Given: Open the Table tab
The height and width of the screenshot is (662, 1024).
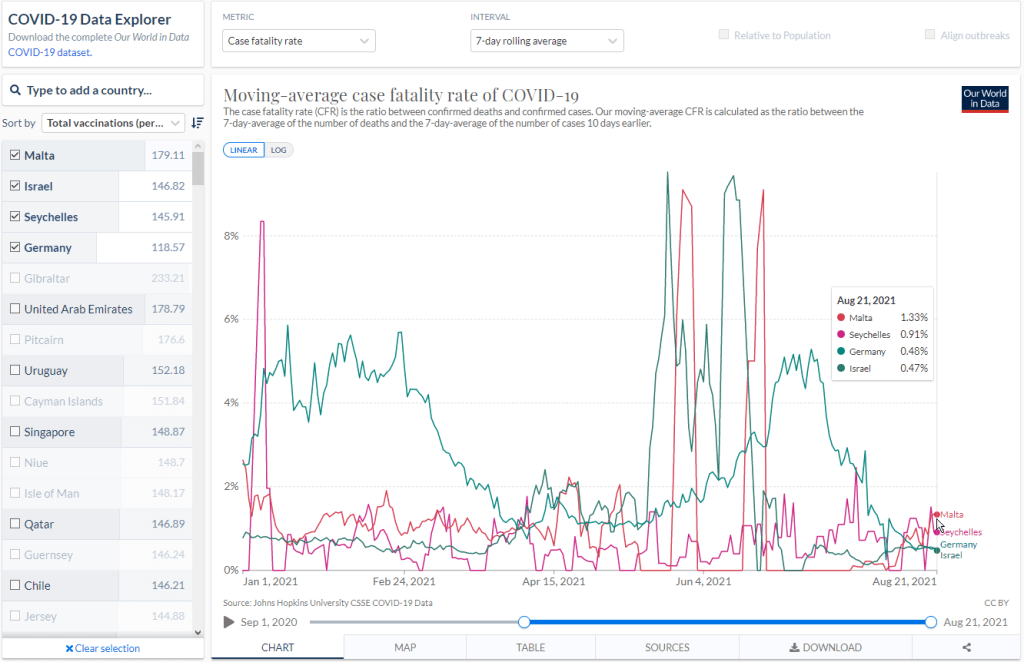Looking at the screenshot, I should pyautogui.click(x=530, y=647).
